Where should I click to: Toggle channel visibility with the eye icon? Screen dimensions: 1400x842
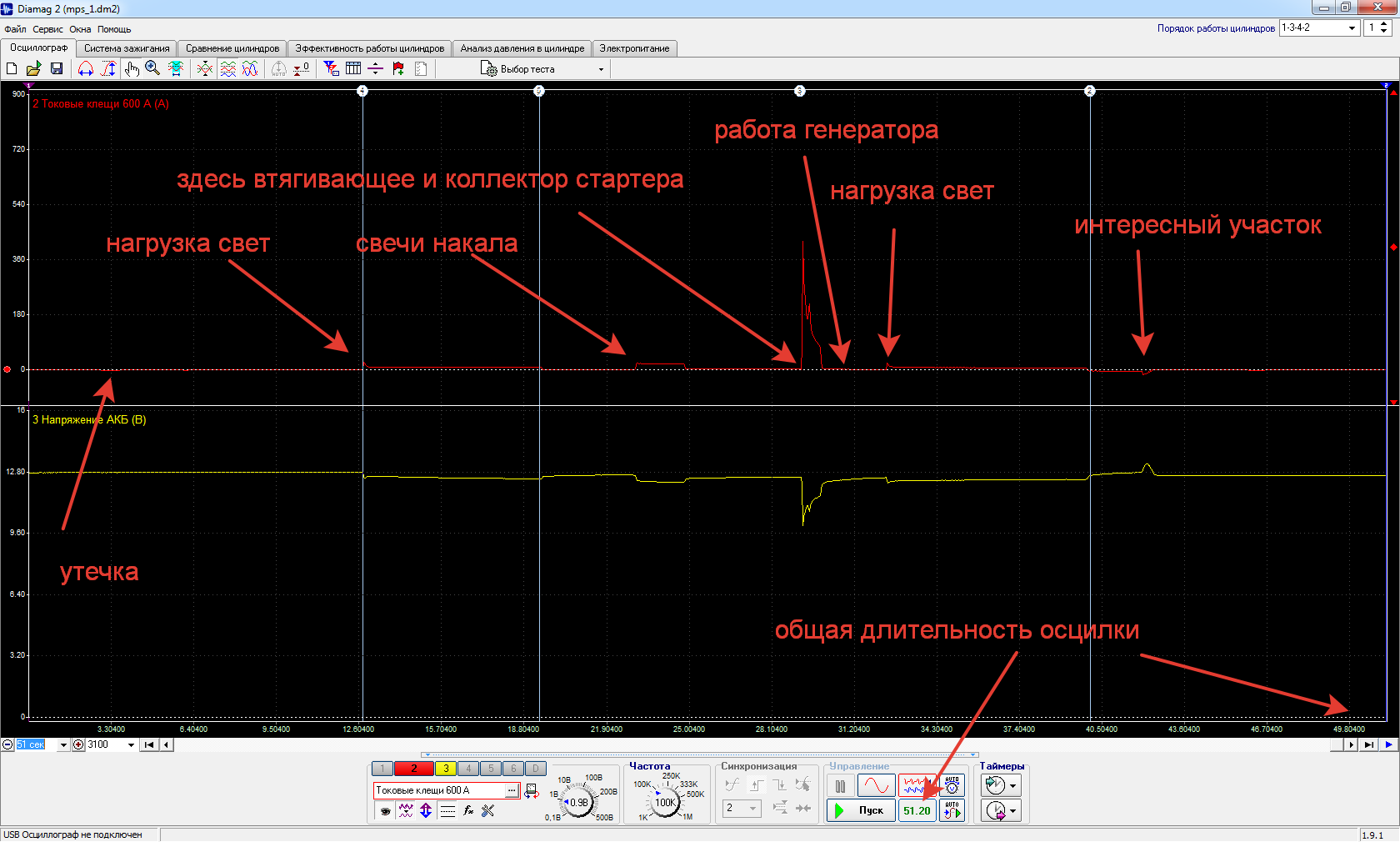[x=385, y=810]
